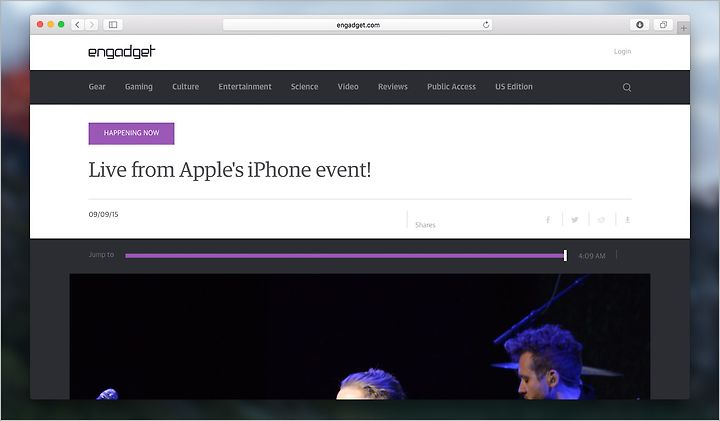Show all tabs overview button
Viewport: 720px width, 421px height.
(664, 25)
